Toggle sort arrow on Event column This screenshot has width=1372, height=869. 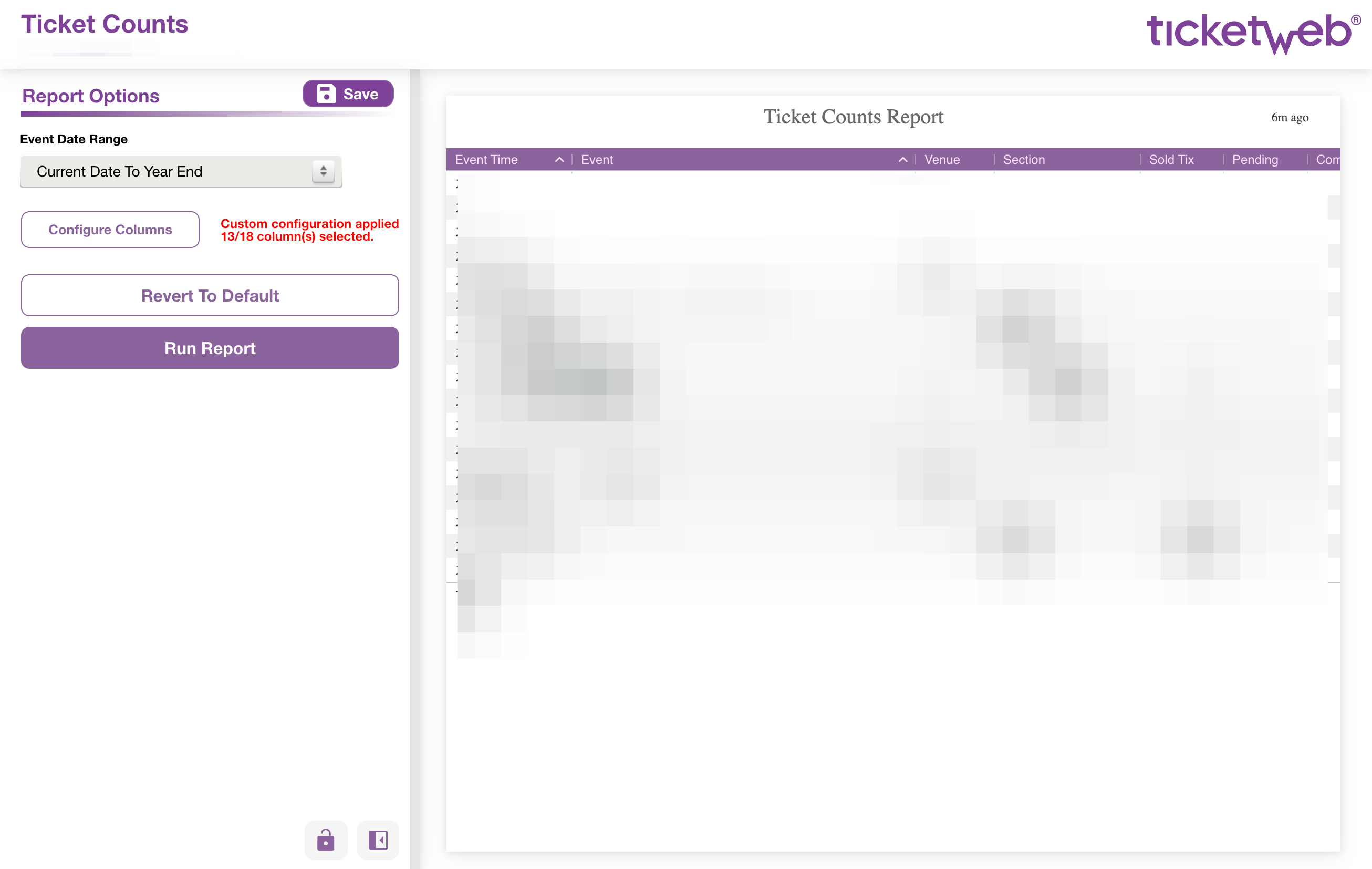902,160
